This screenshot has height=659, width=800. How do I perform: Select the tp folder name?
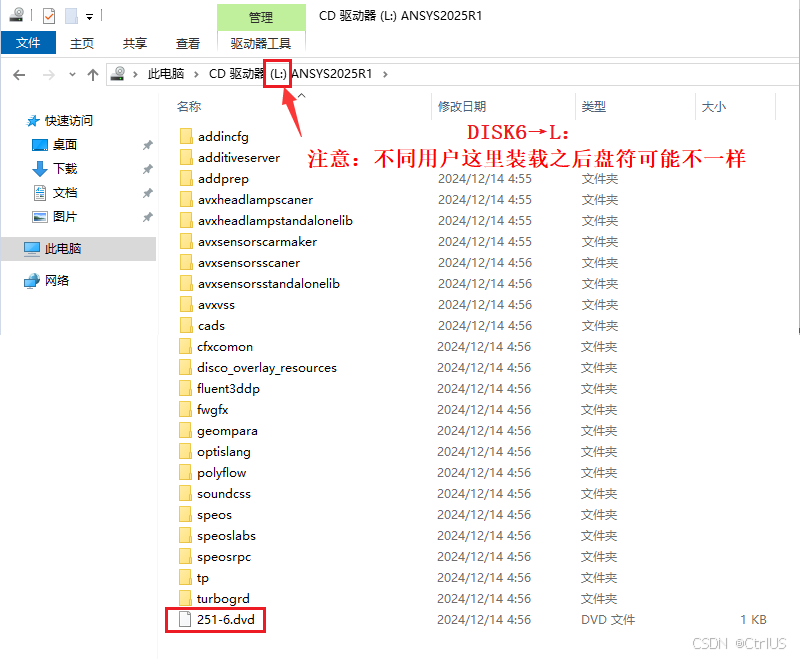203,578
